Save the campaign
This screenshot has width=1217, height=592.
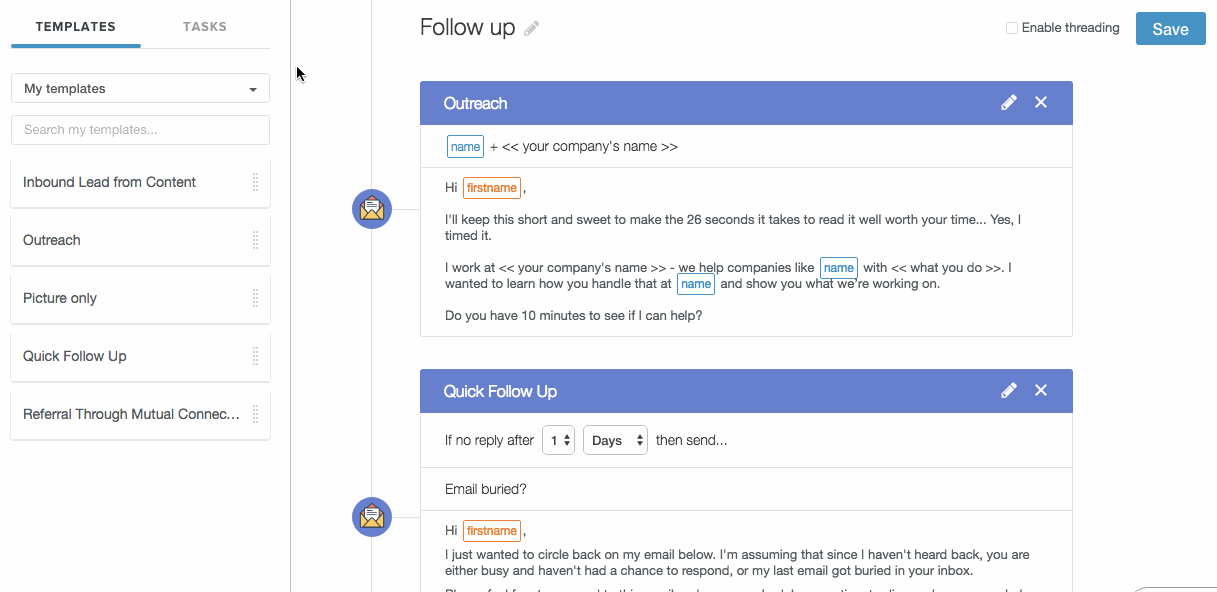click(x=1170, y=29)
